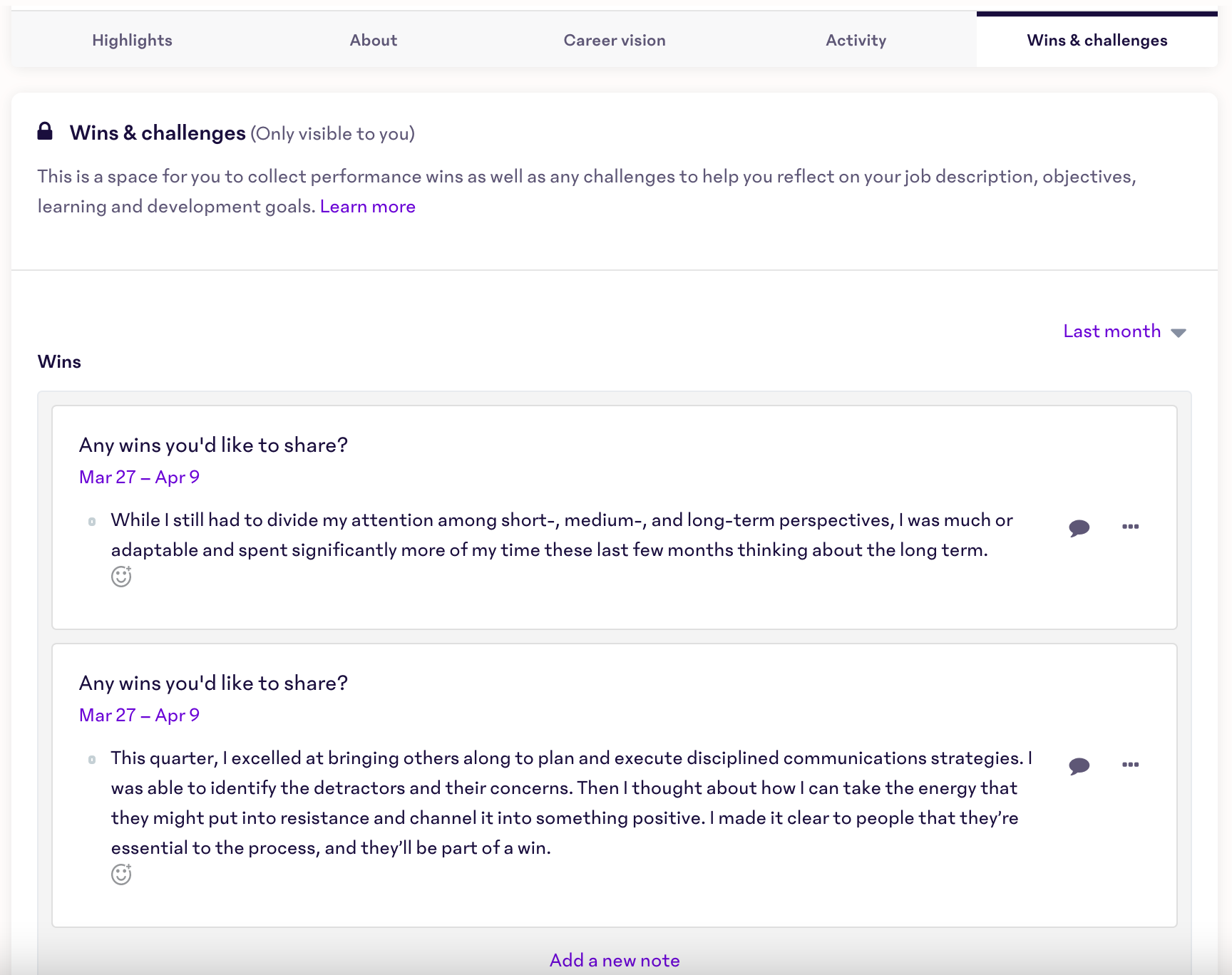
Task: Click the second "Any wins you'd like to share?" heading
Action: point(213,683)
